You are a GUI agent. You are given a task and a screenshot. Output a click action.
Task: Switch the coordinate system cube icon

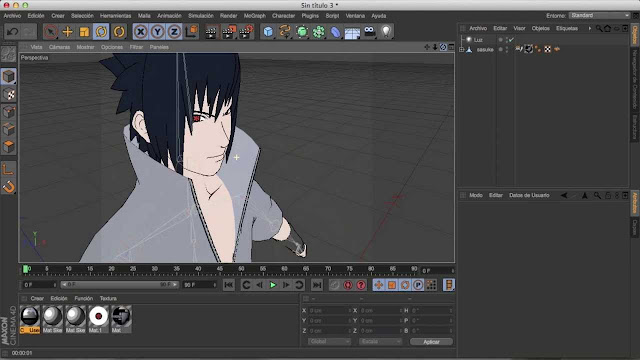(x=191, y=31)
